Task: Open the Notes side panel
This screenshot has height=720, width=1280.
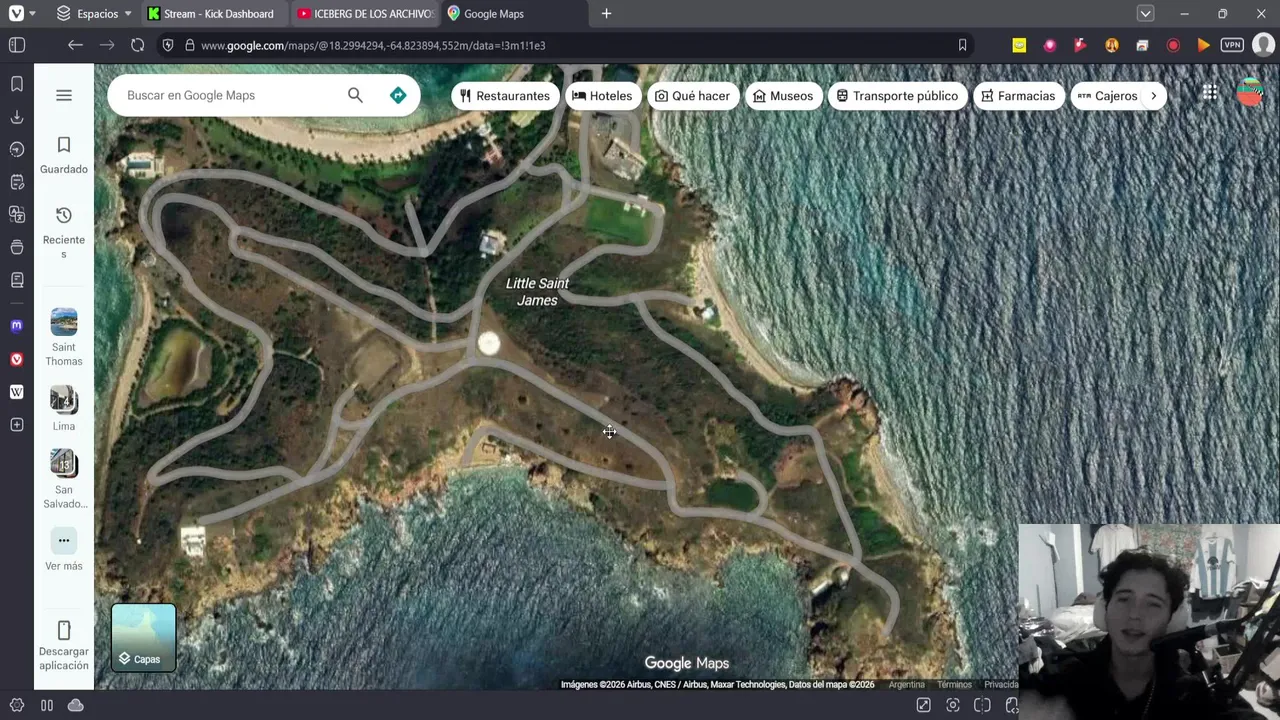Action: [x=17, y=182]
